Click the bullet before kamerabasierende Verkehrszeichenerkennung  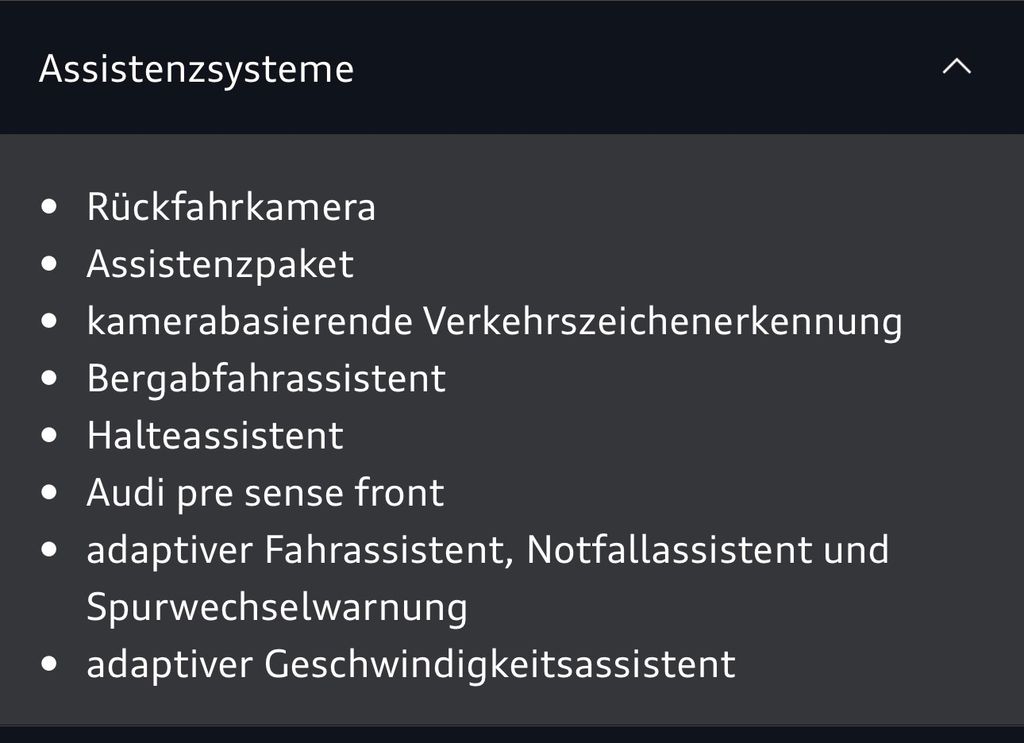click(50, 322)
